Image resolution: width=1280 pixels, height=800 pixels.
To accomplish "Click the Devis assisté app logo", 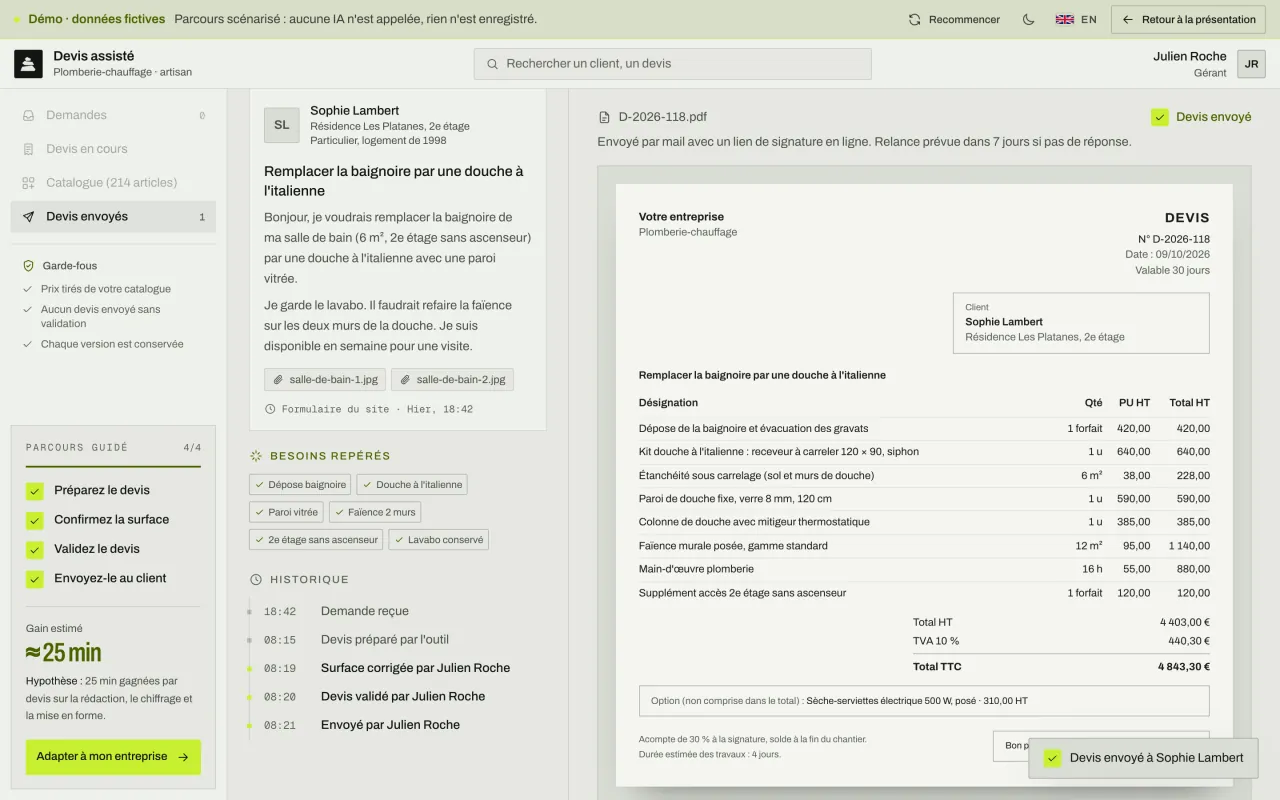I will 28,63.
